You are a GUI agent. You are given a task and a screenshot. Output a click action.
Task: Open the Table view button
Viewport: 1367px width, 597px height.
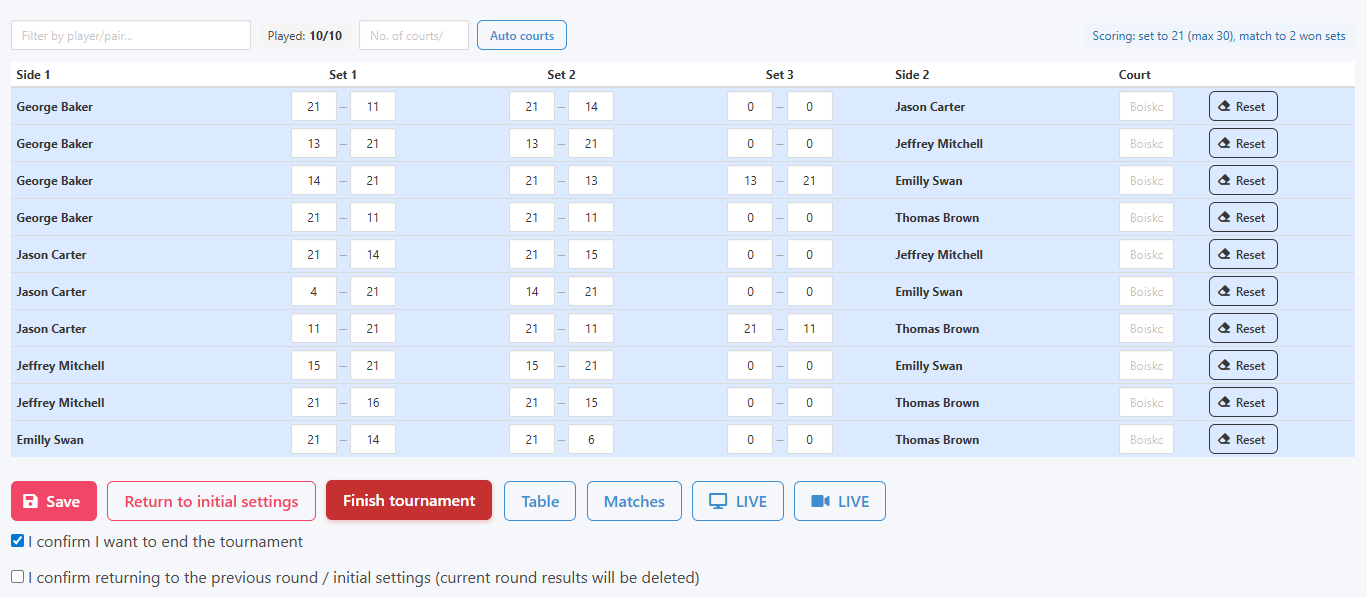click(x=540, y=501)
